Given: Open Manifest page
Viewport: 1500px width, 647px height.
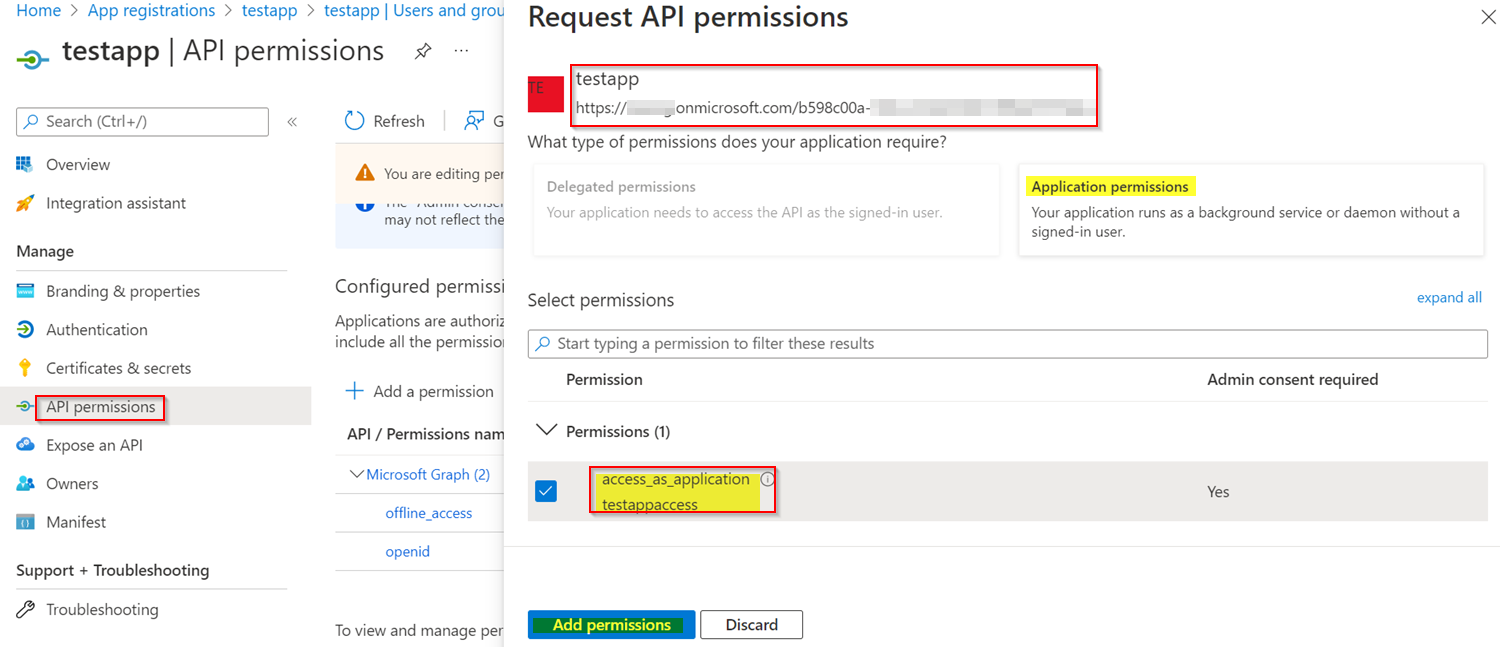Looking at the screenshot, I should click(x=76, y=522).
